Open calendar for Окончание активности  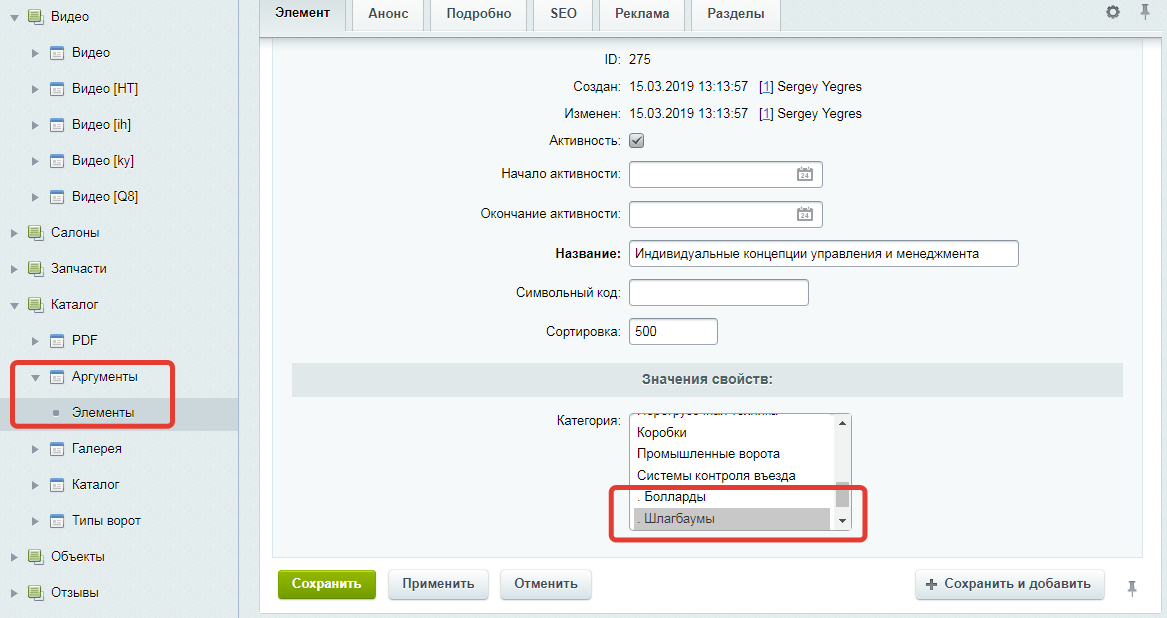click(804, 214)
